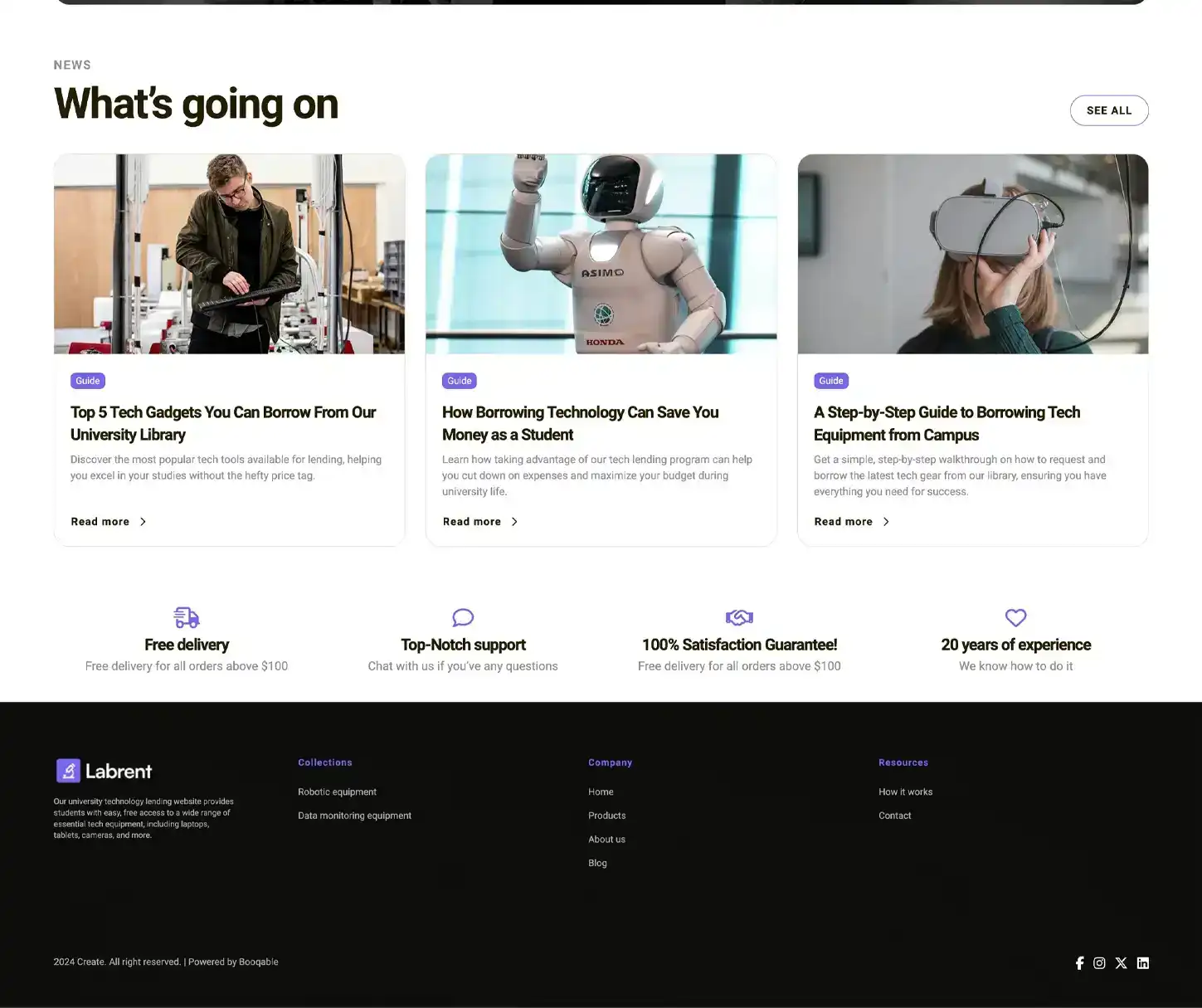1202x1008 pixels.
Task: Navigate to About us in footer
Action: (606, 840)
